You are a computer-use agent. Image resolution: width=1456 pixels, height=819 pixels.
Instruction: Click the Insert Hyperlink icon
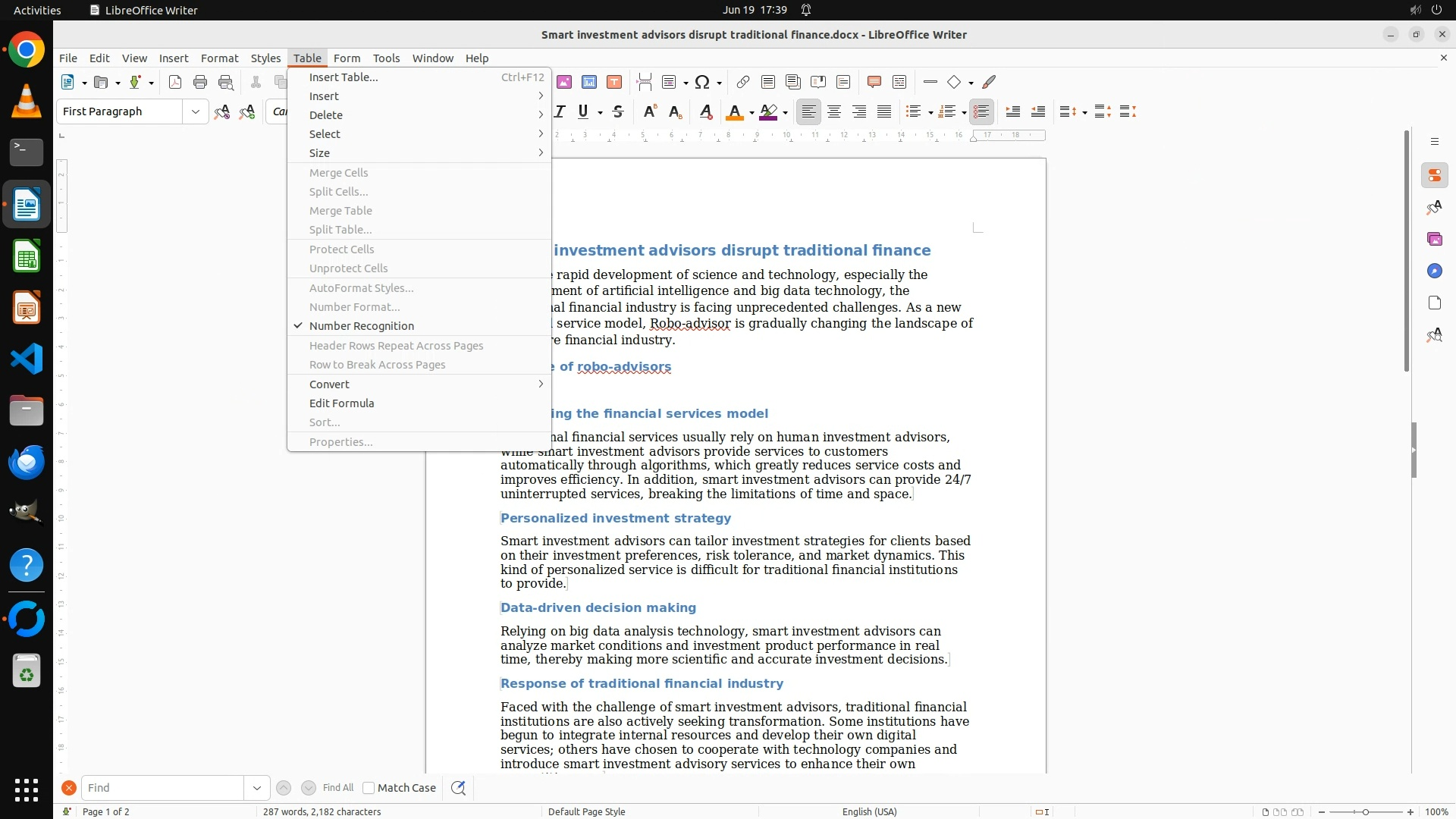point(743,83)
